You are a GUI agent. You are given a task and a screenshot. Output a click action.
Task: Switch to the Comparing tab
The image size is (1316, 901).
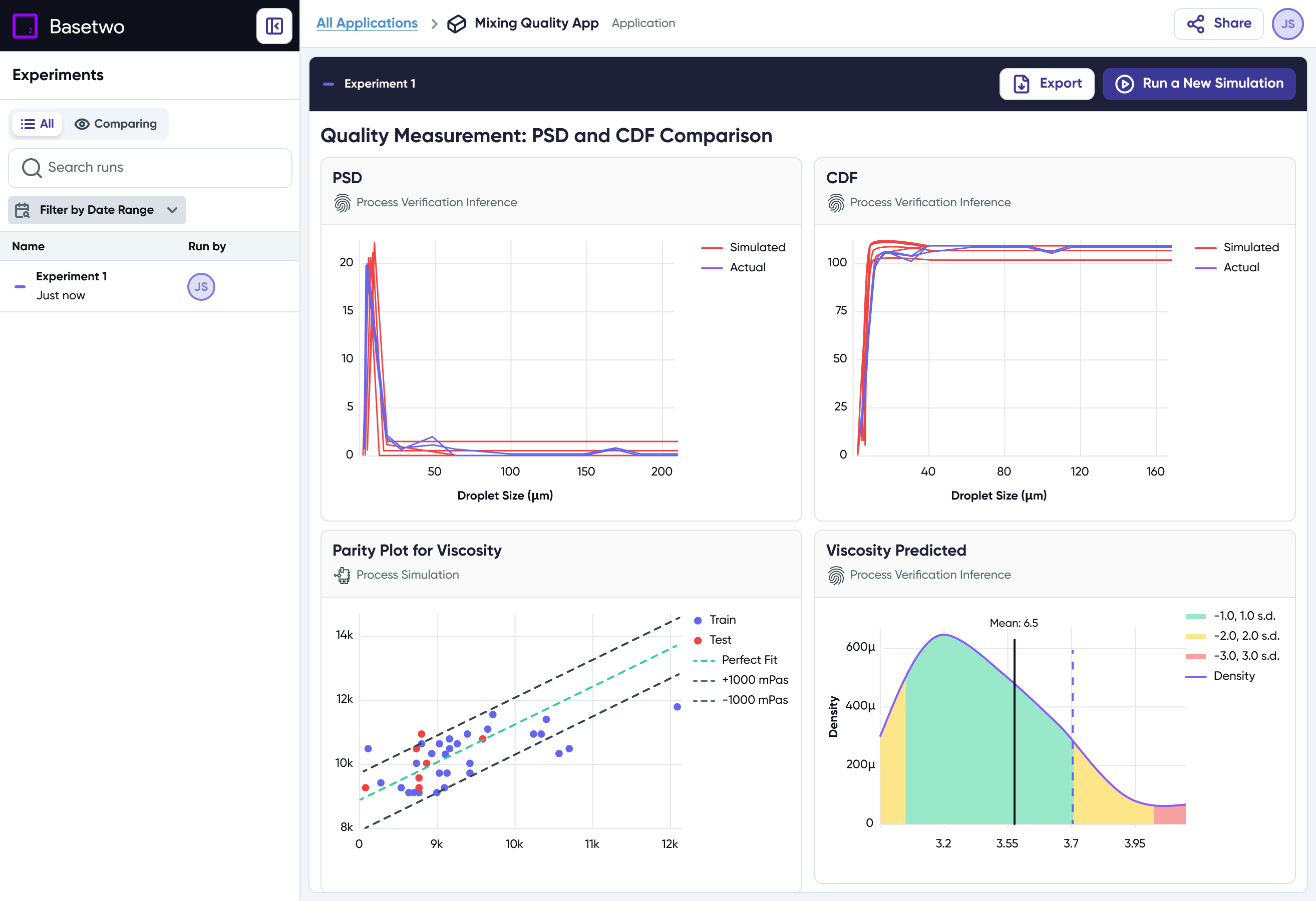click(x=116, y=124)
